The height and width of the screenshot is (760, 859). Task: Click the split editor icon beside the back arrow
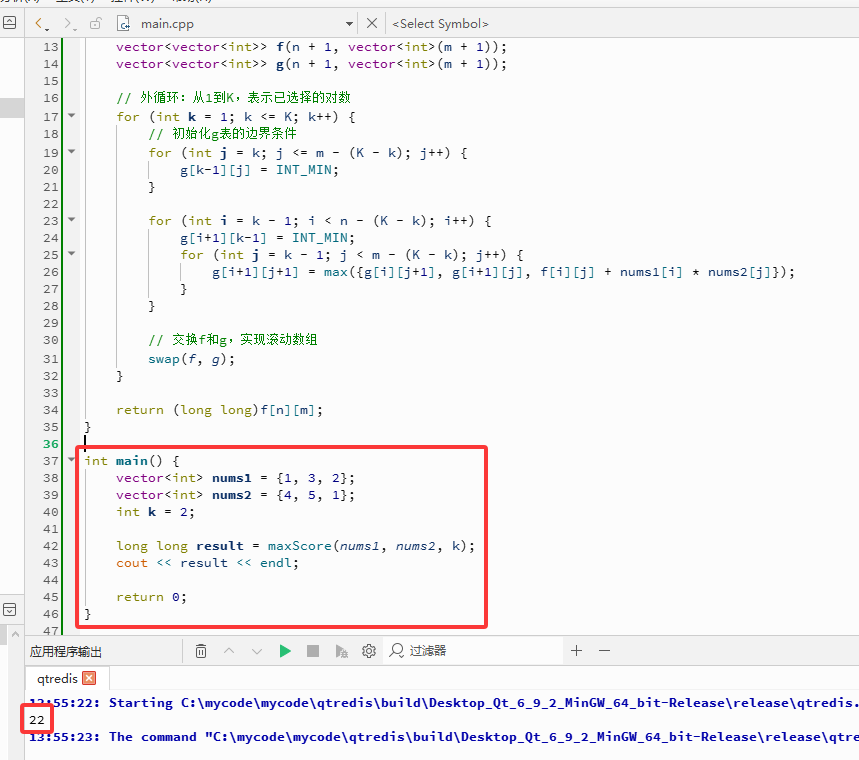[9, 23]
